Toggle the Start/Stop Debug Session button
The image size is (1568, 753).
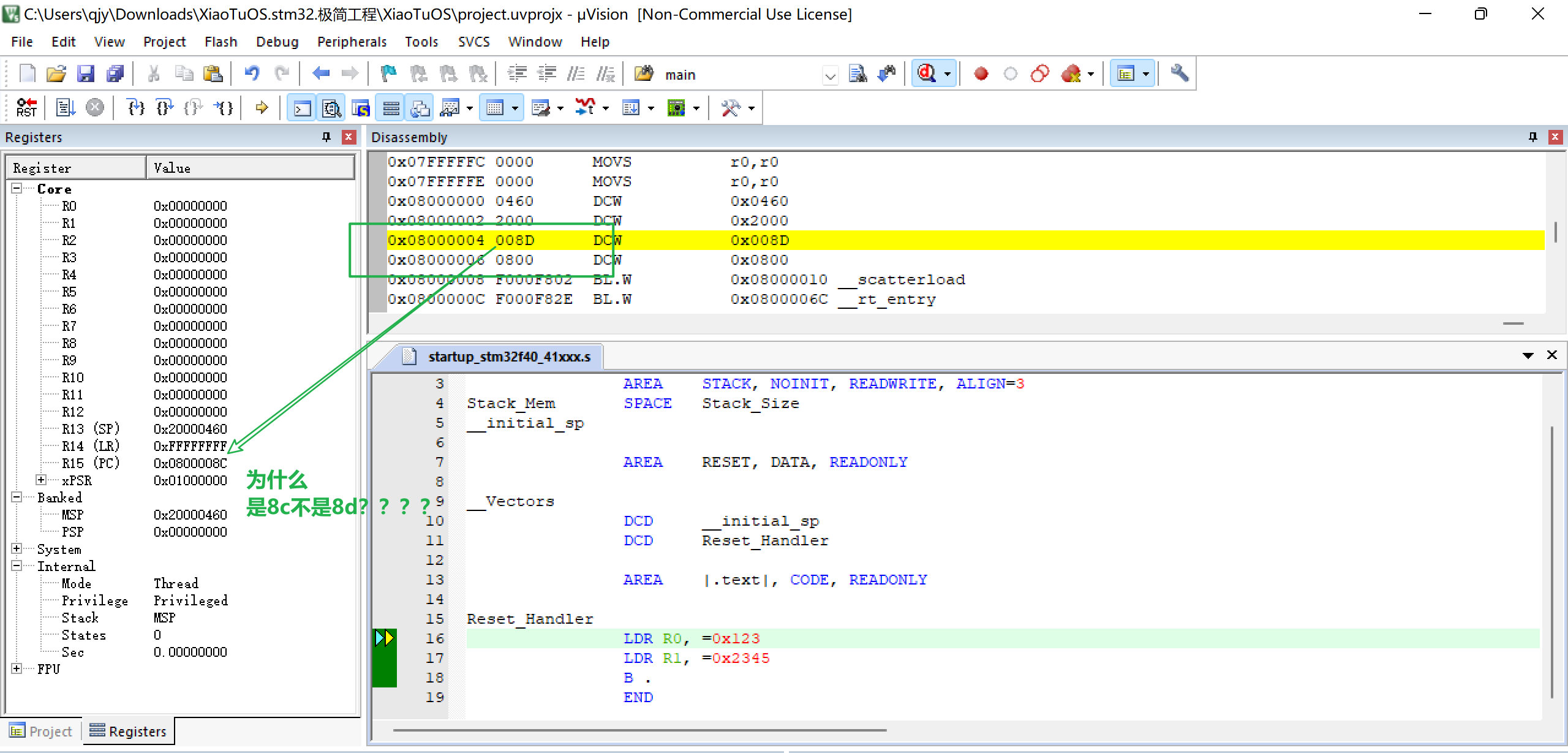926,74
